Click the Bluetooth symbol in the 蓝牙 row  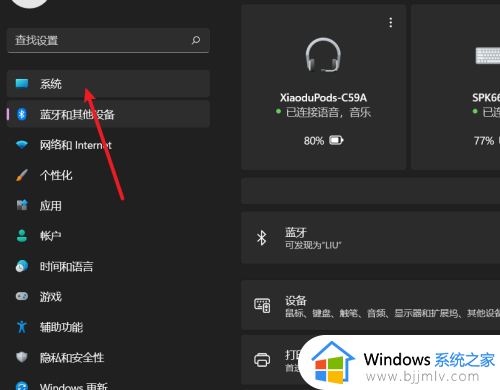point(262,238)
